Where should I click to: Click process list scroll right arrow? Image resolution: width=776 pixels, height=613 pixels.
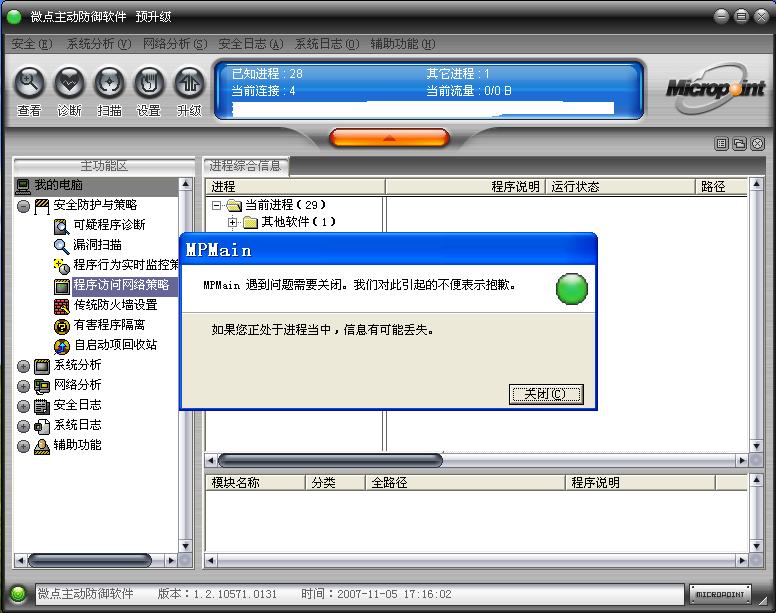tap(742, 461)
